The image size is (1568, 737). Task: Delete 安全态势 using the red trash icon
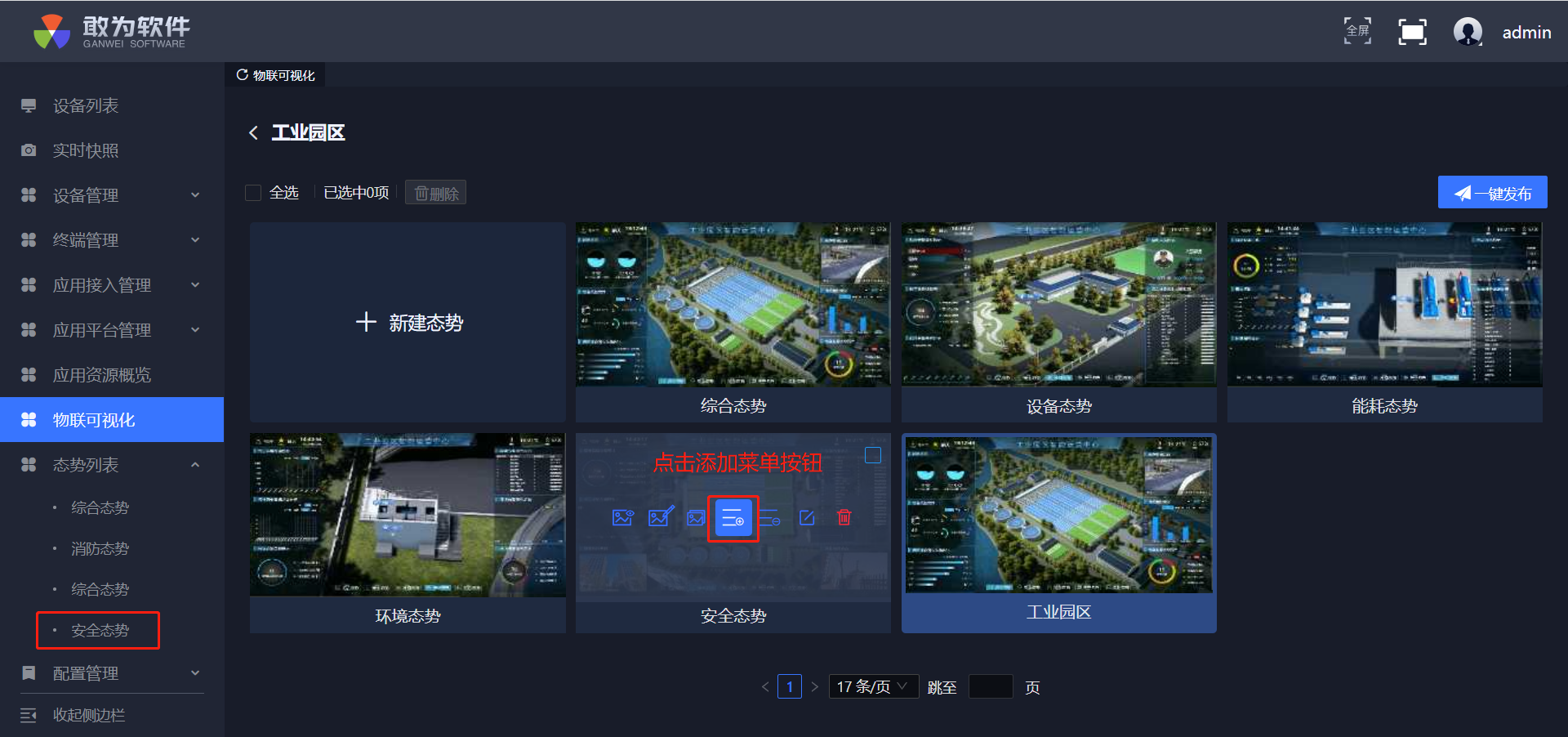[844, 517]
